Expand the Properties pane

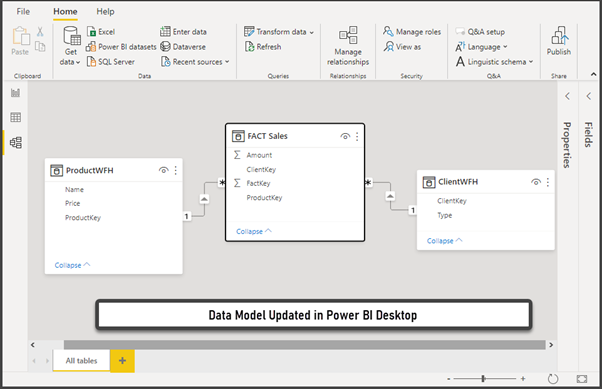567,96
